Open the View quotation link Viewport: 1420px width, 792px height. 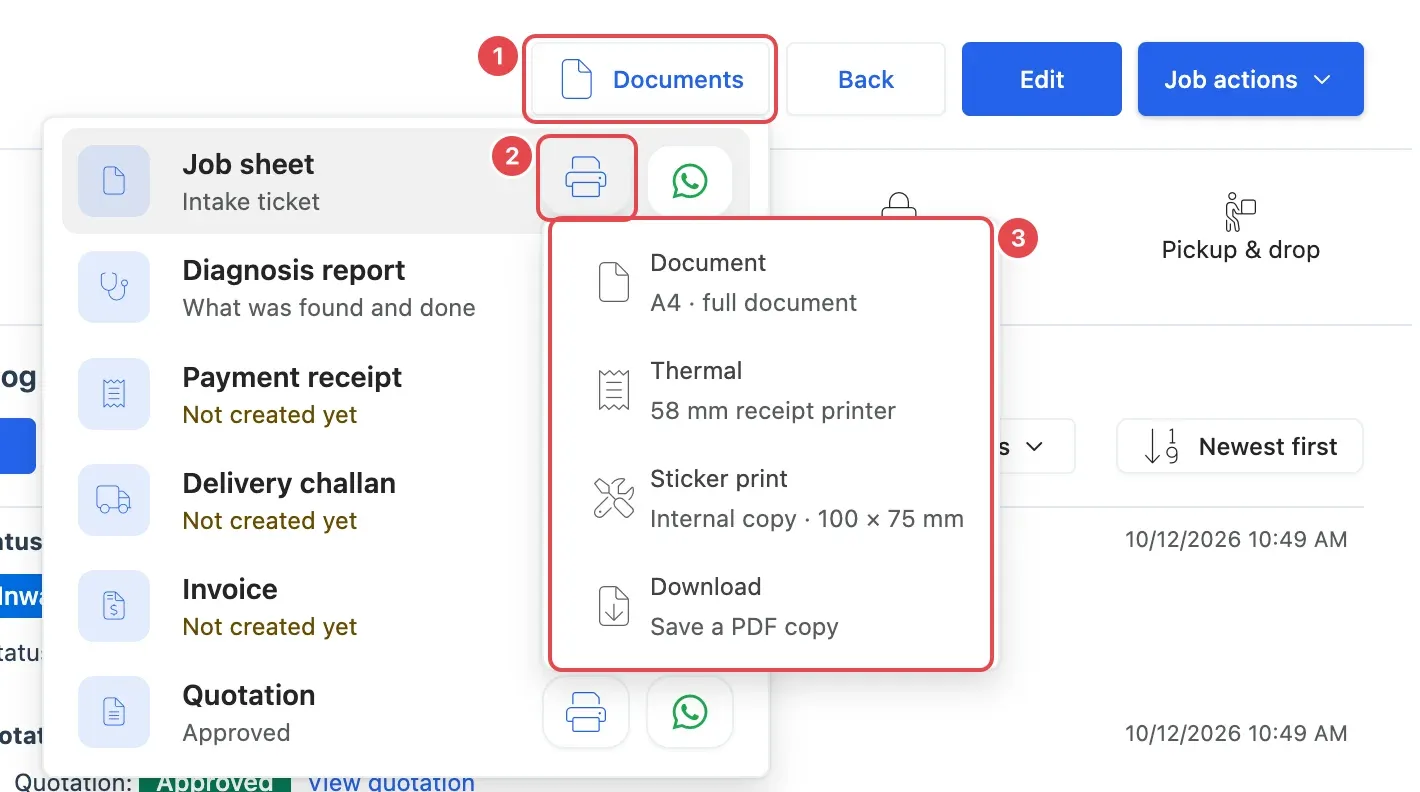[391, 782]
